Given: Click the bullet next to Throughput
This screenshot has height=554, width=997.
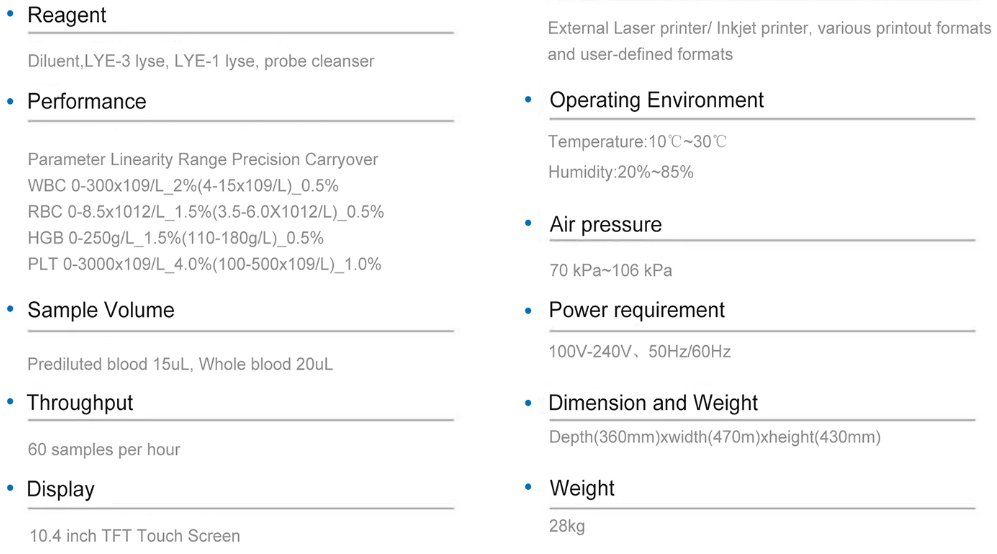Looking at the screenshot, I should (10, 401).
